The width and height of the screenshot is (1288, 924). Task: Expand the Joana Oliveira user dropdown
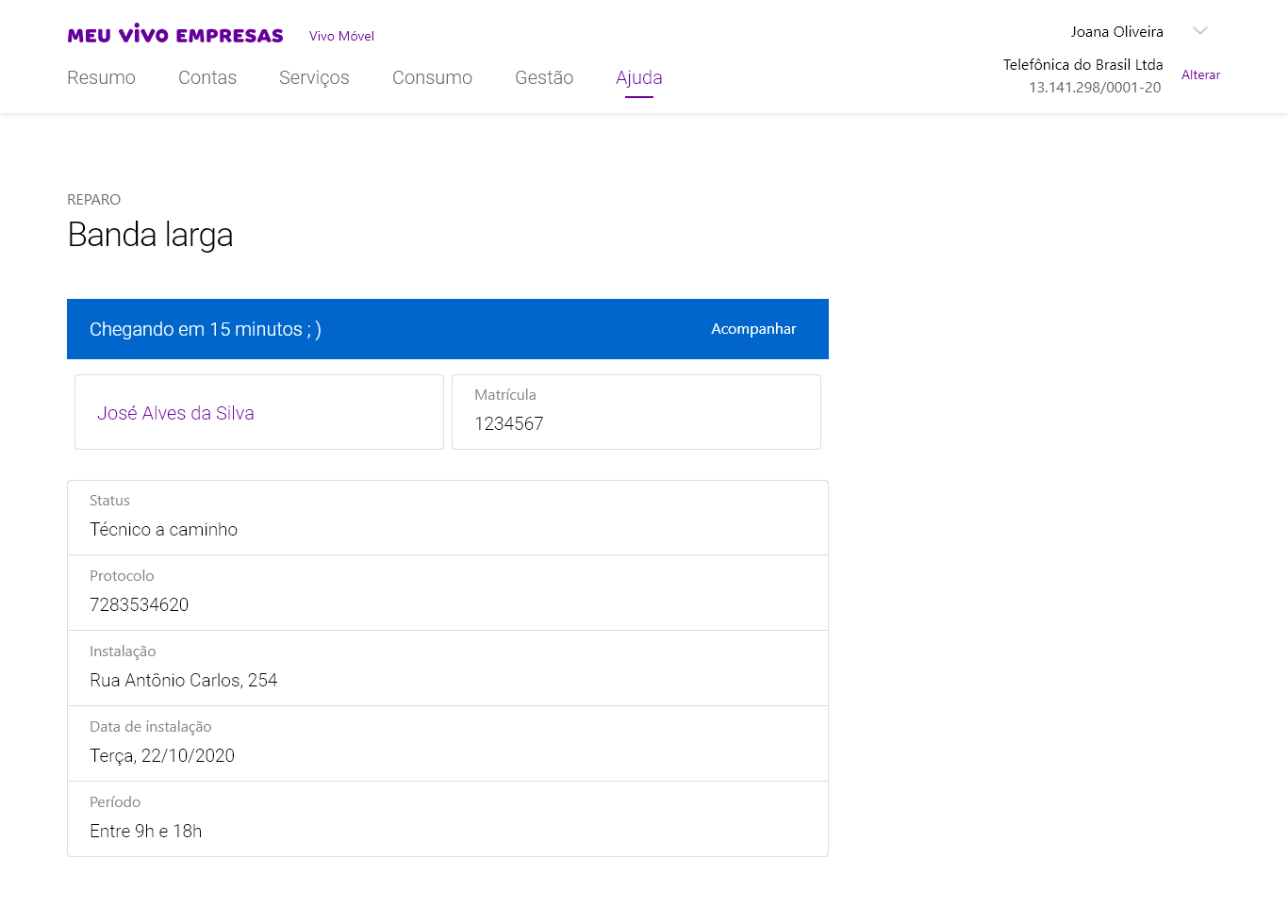1199,31
